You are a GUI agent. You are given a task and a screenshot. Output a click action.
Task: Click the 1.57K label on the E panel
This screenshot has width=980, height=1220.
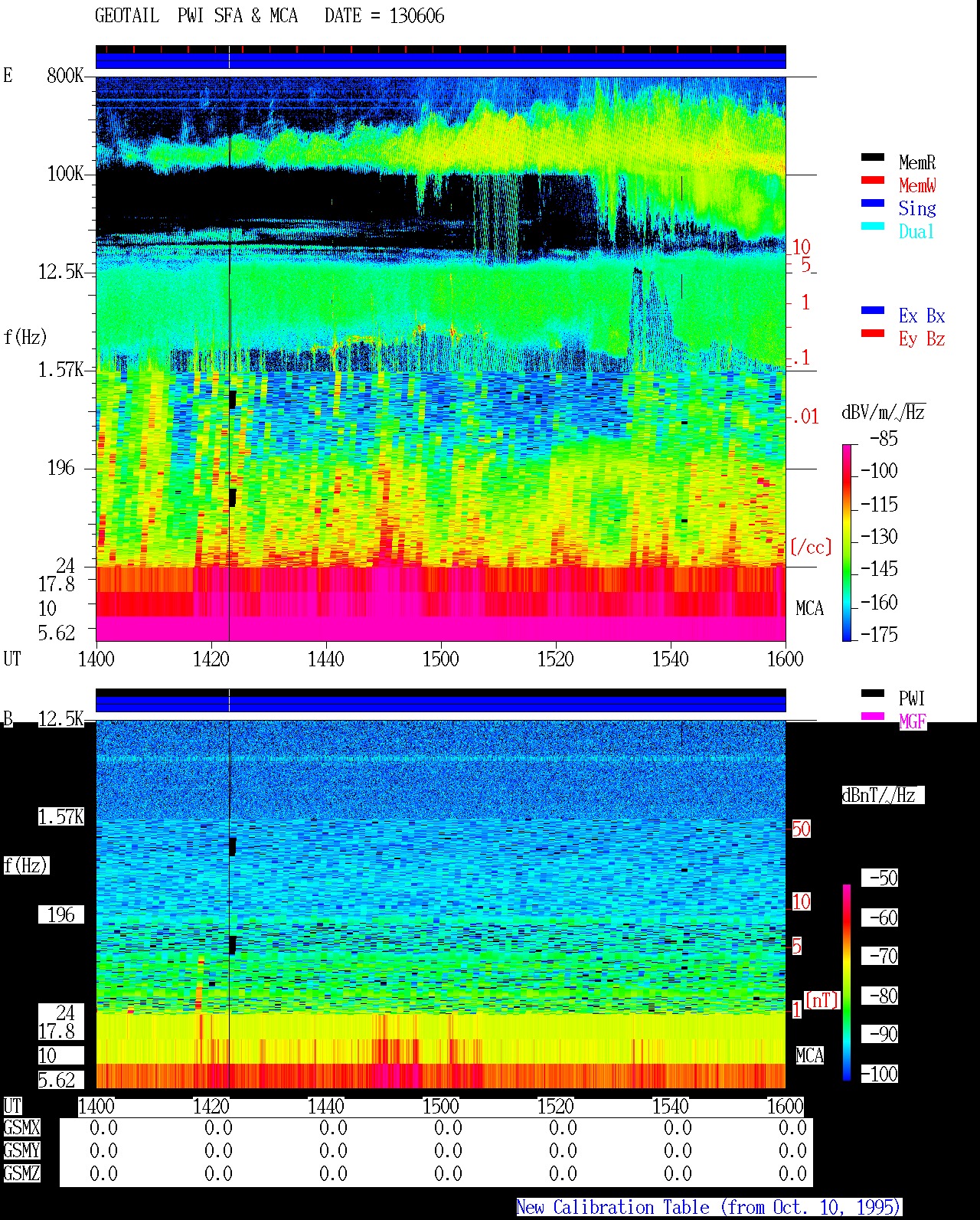(61, 369)
